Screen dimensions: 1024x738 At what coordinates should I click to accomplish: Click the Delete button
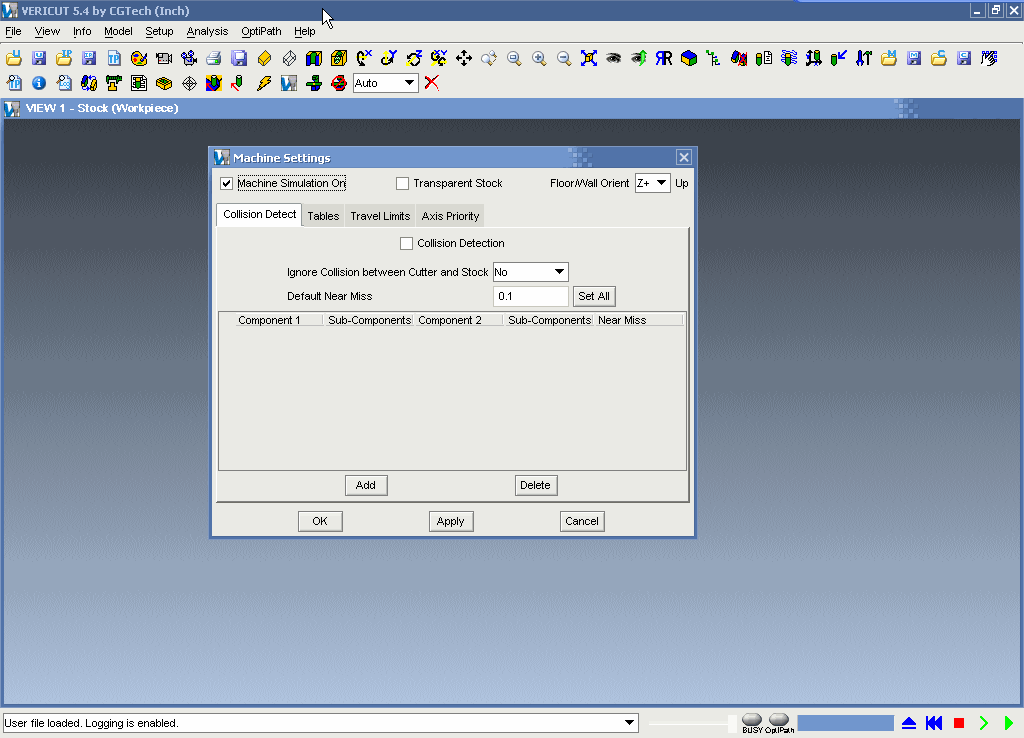536,485
